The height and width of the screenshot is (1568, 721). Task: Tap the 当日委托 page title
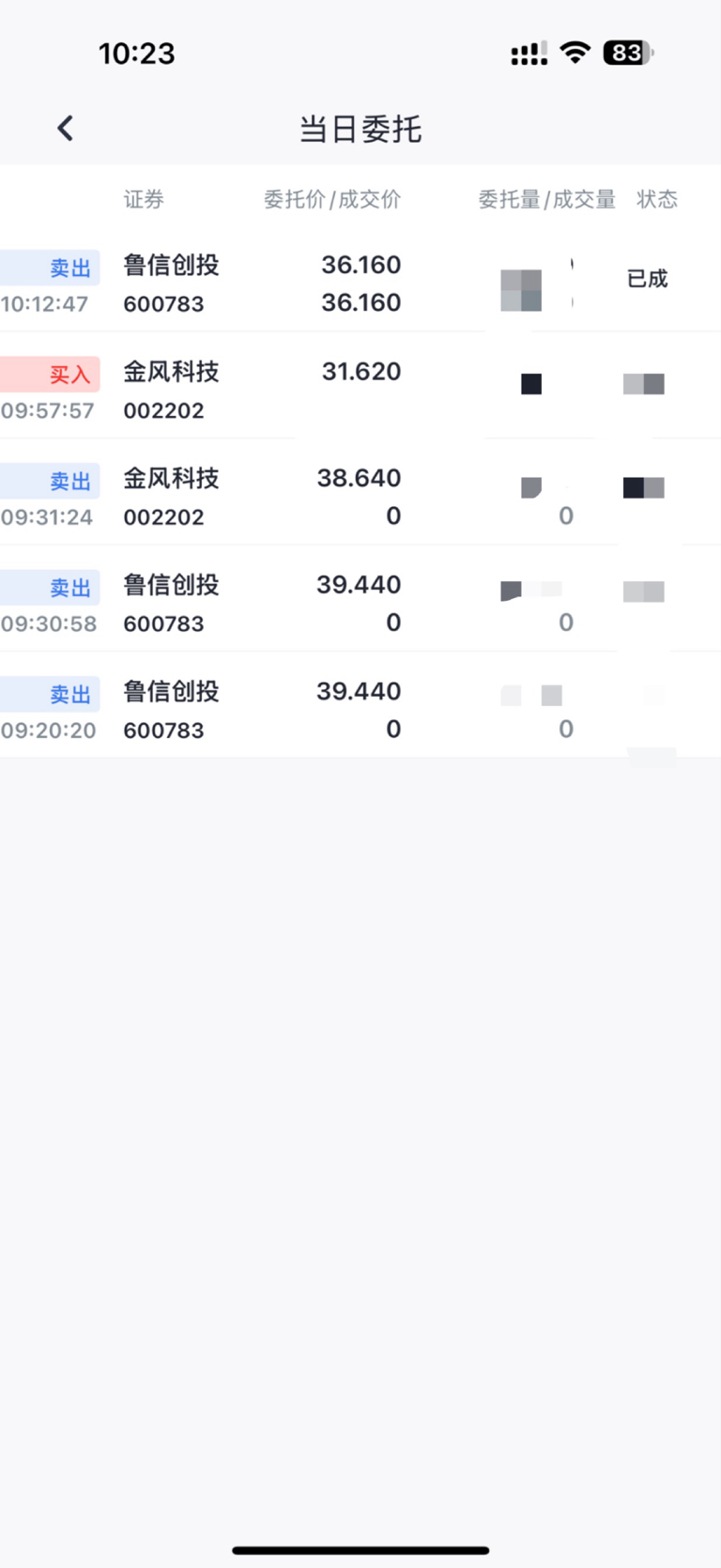(360, 129)
